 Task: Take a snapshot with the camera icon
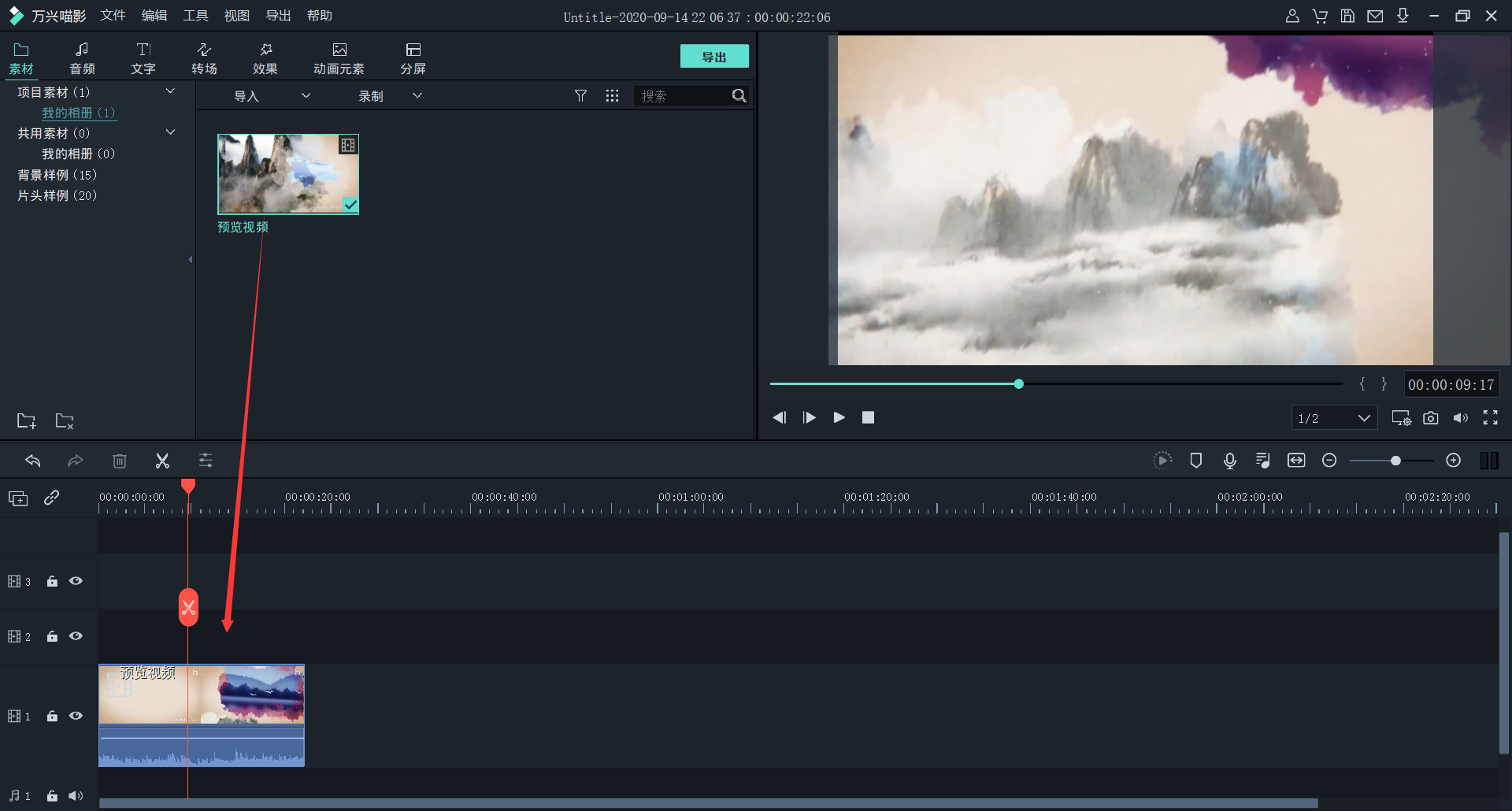[1431, 418]
